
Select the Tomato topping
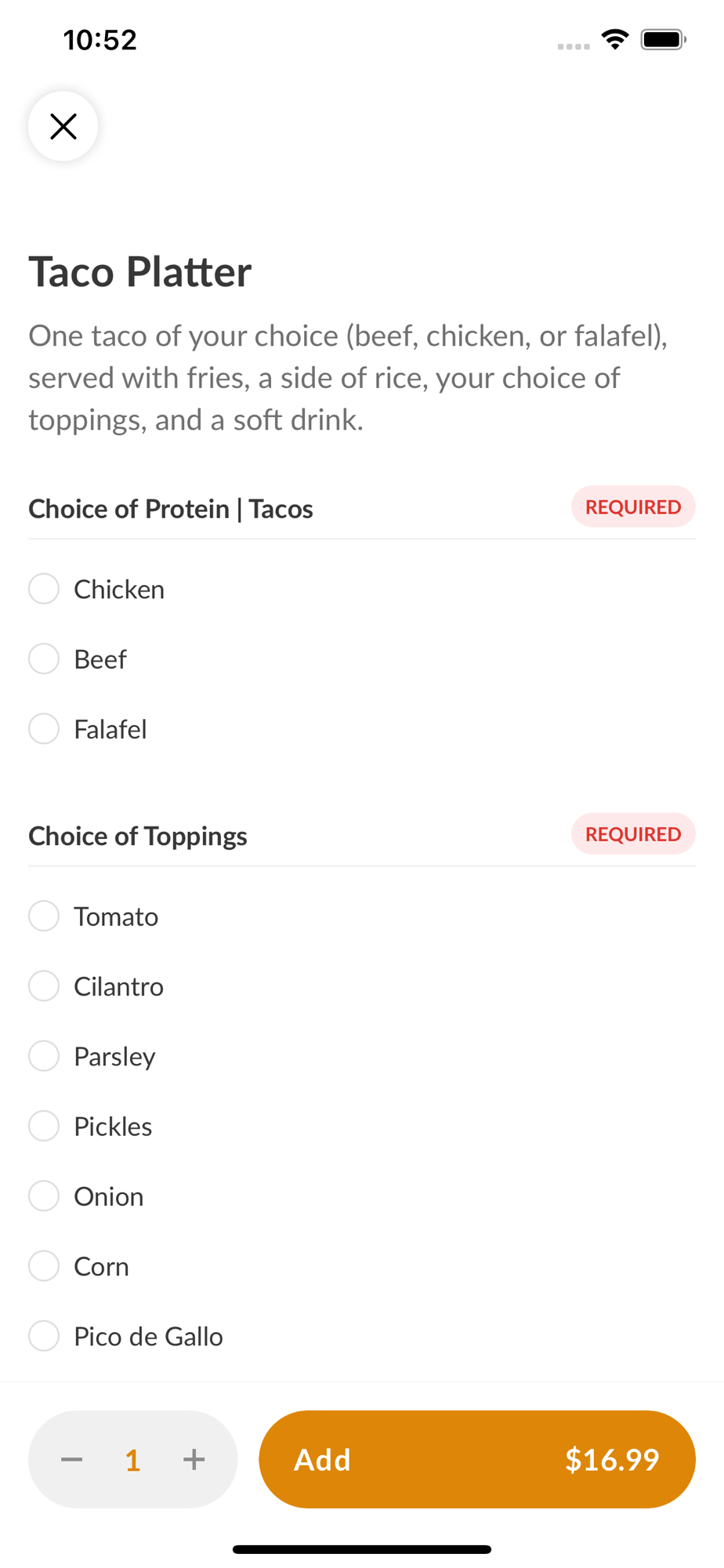[44, 916]
